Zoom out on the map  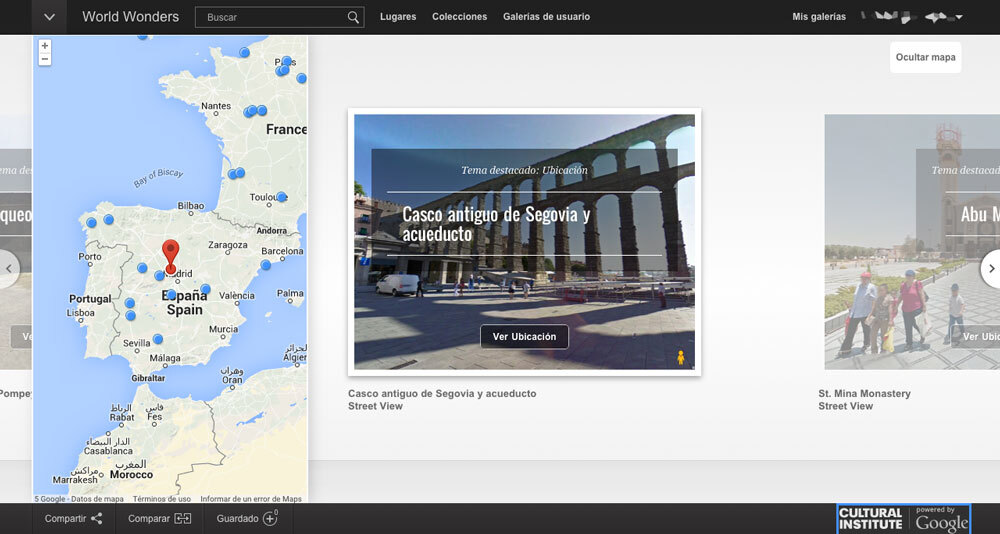pyautogui.click(x=45, y=60)
